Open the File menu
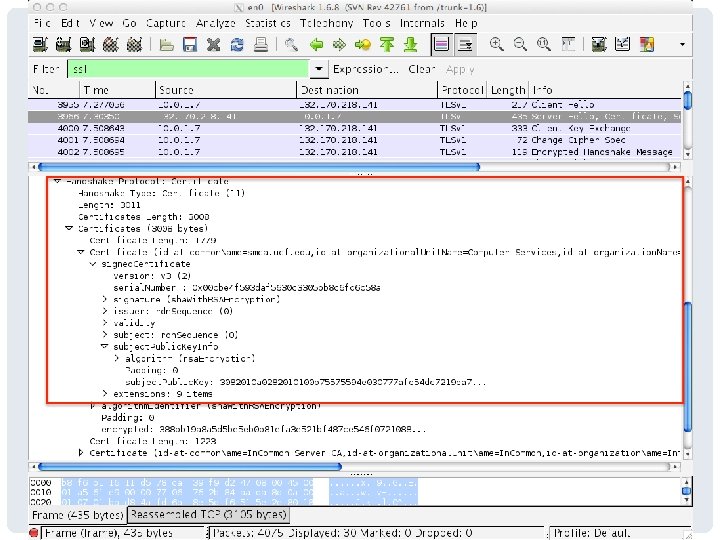Image resolution: width=720 pixels, height=540 pixels. pos(42,23)
